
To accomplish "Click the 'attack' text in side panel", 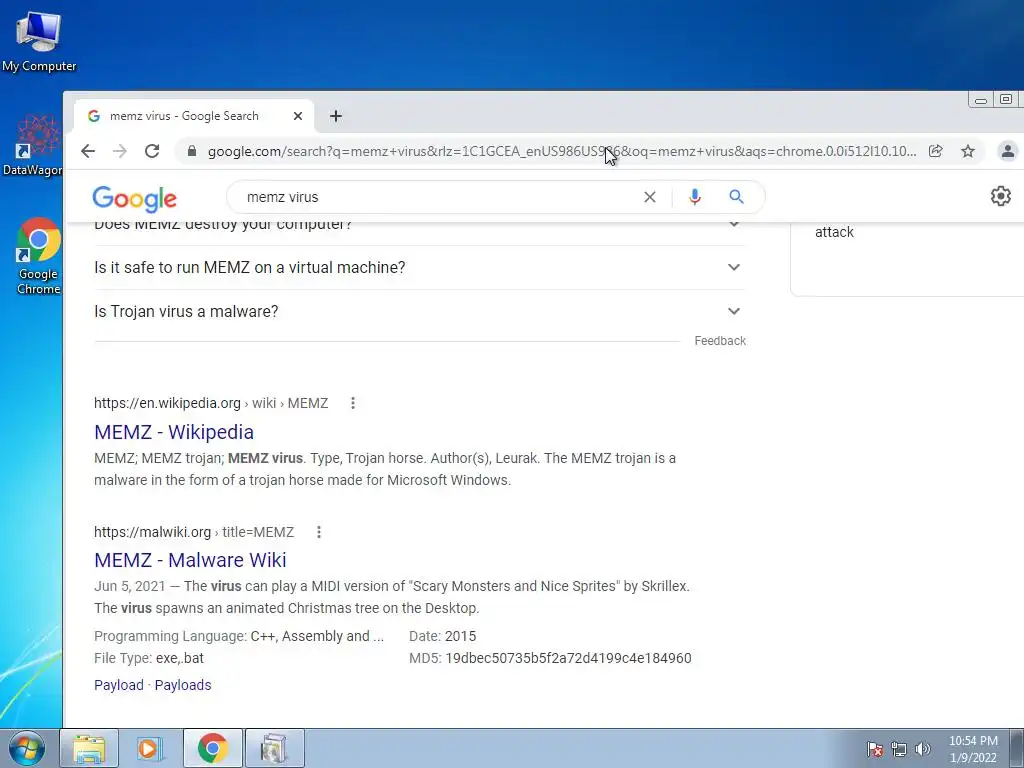I will [x=834, y=232].
